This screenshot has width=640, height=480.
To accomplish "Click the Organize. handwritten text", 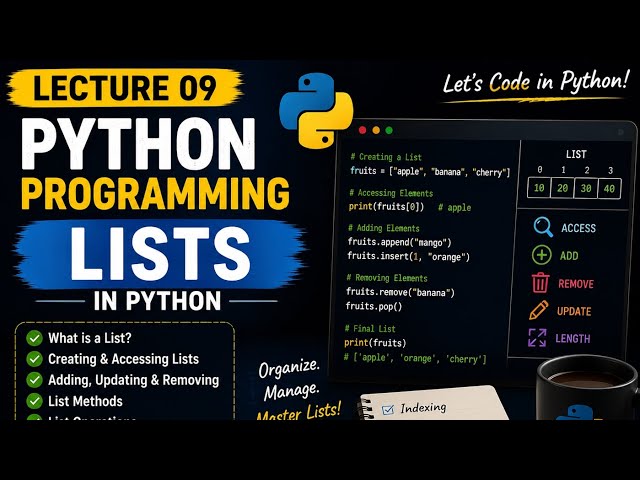I will click(x=289, y=367).
